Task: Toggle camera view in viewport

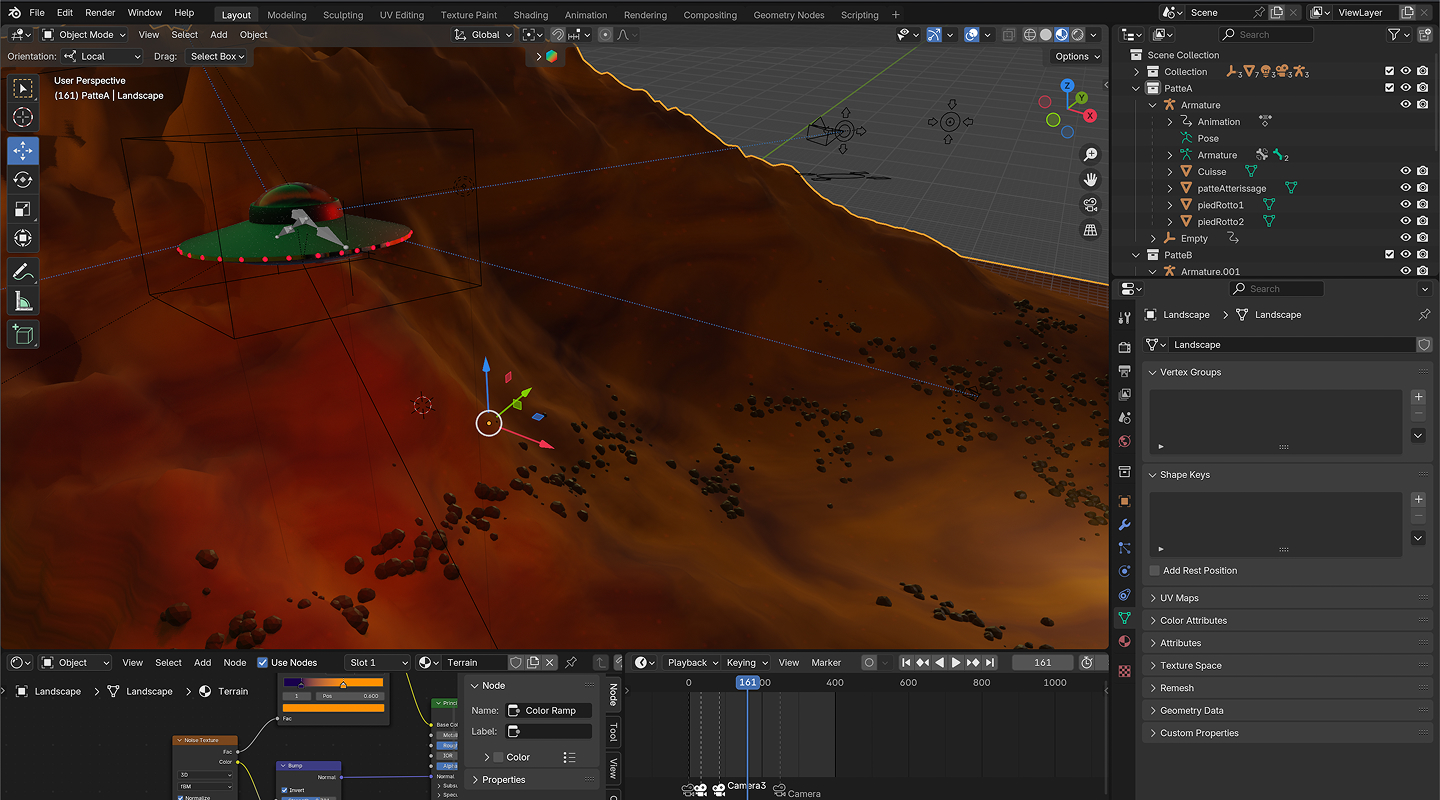Action: click(x=1090, y=205)
